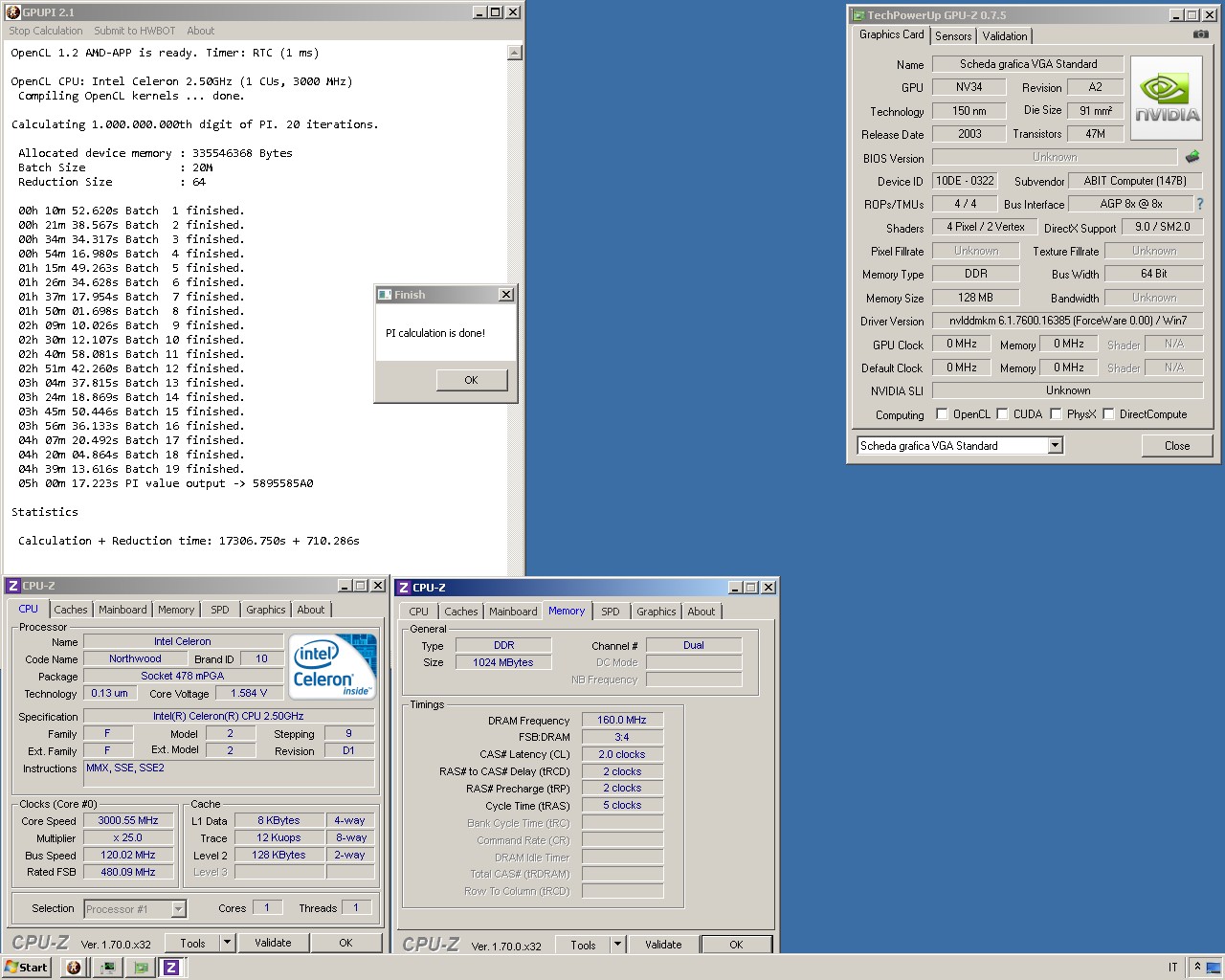
Task: Open the Processor #1 selection dropdown
Action: coord(178,909)
